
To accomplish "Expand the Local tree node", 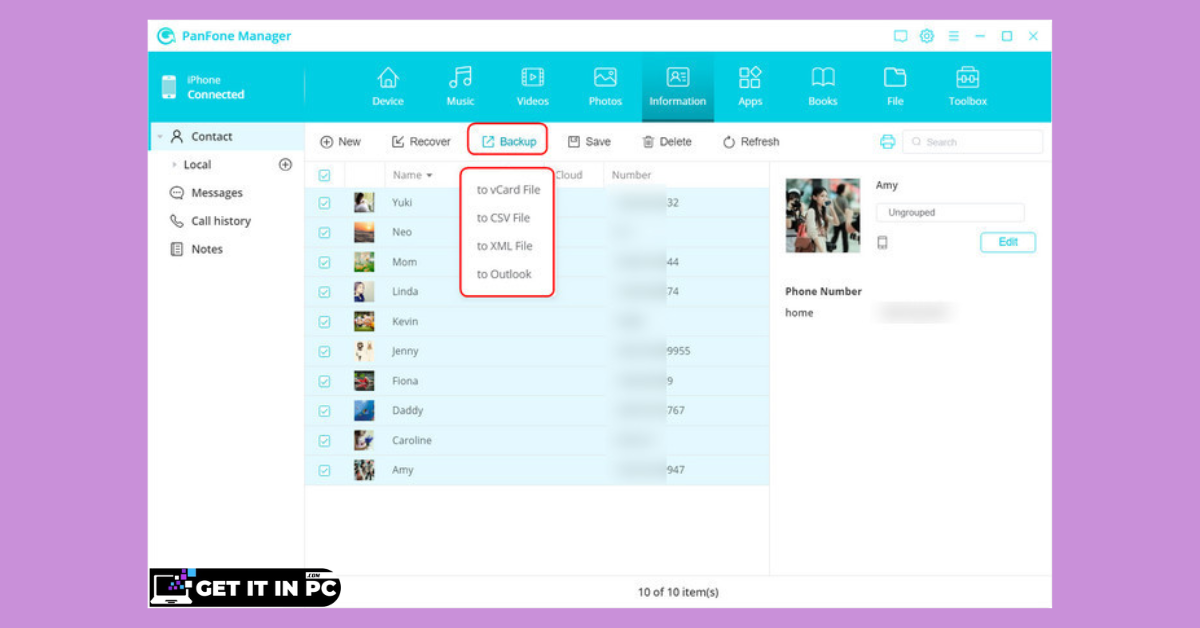I will pyautogui.click(x=175, y=164).
